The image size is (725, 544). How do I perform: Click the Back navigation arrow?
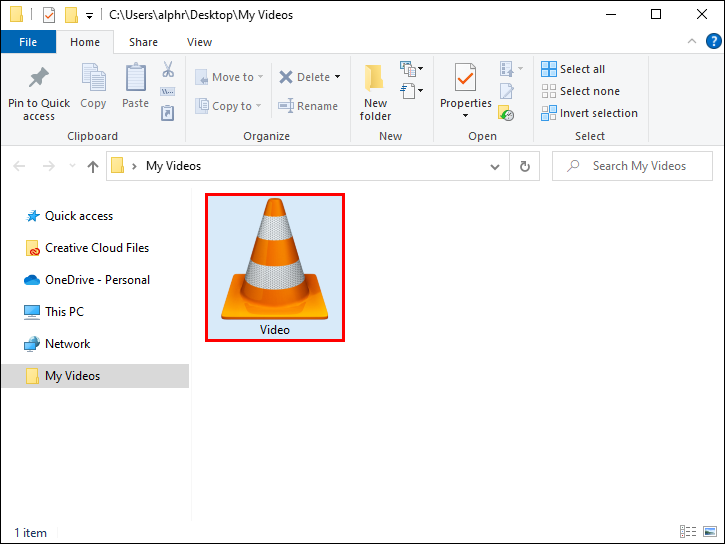click(x=19, y=166)
